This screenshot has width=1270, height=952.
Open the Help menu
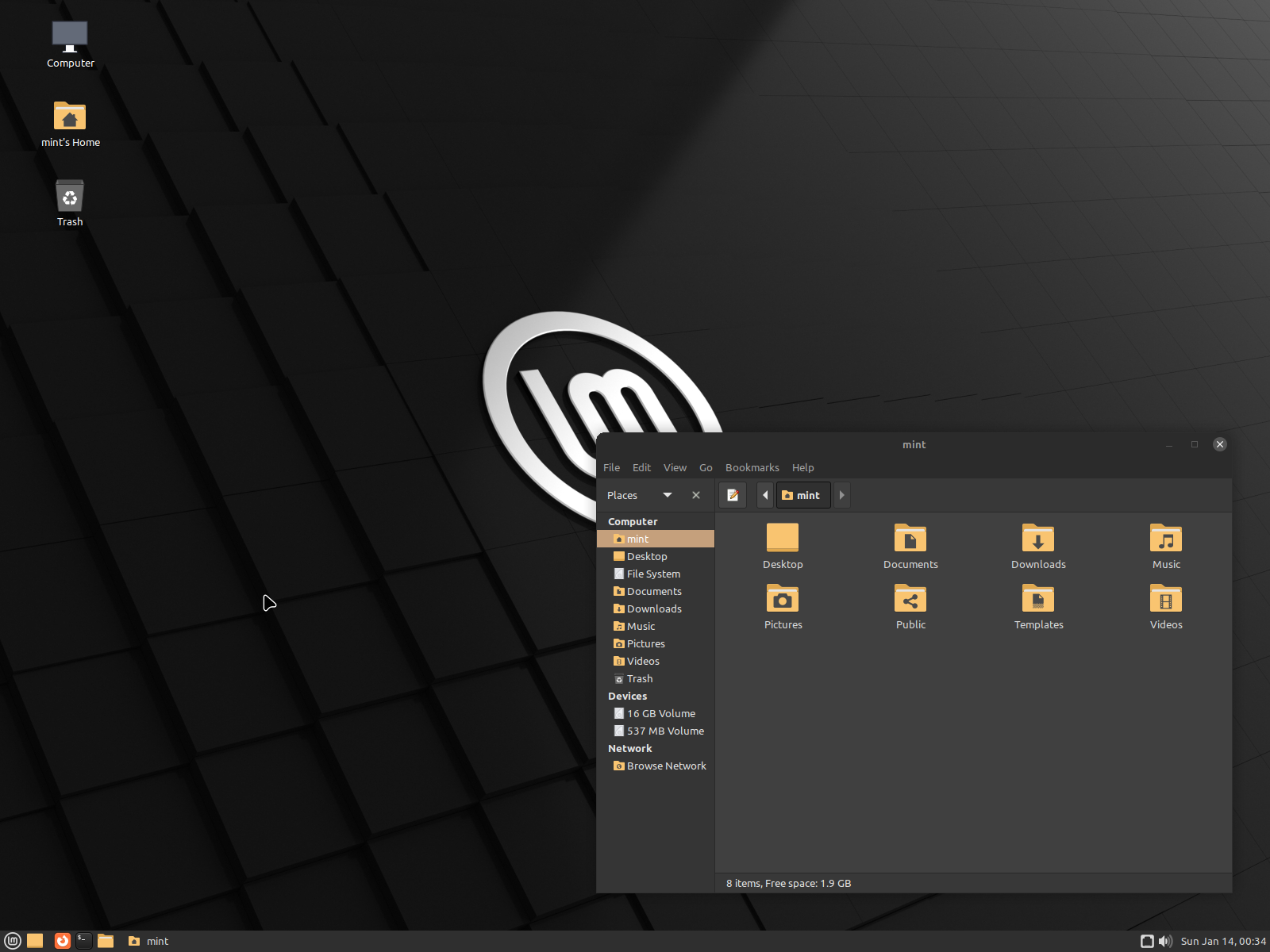(x=802, y=467)
